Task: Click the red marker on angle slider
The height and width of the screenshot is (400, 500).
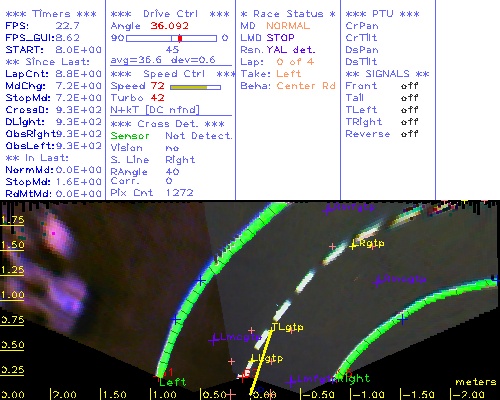Action: [180, 38]
